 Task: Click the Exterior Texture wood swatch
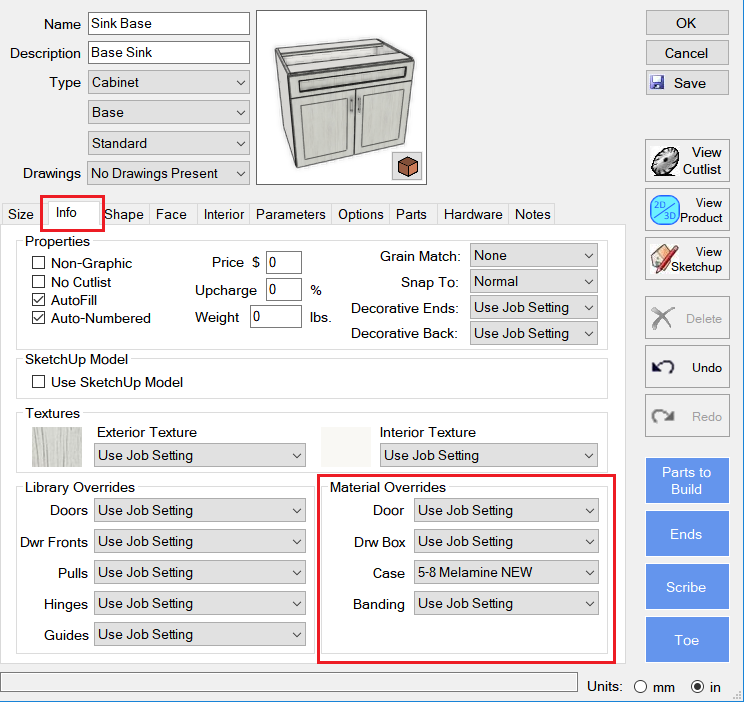click(57, 446)
